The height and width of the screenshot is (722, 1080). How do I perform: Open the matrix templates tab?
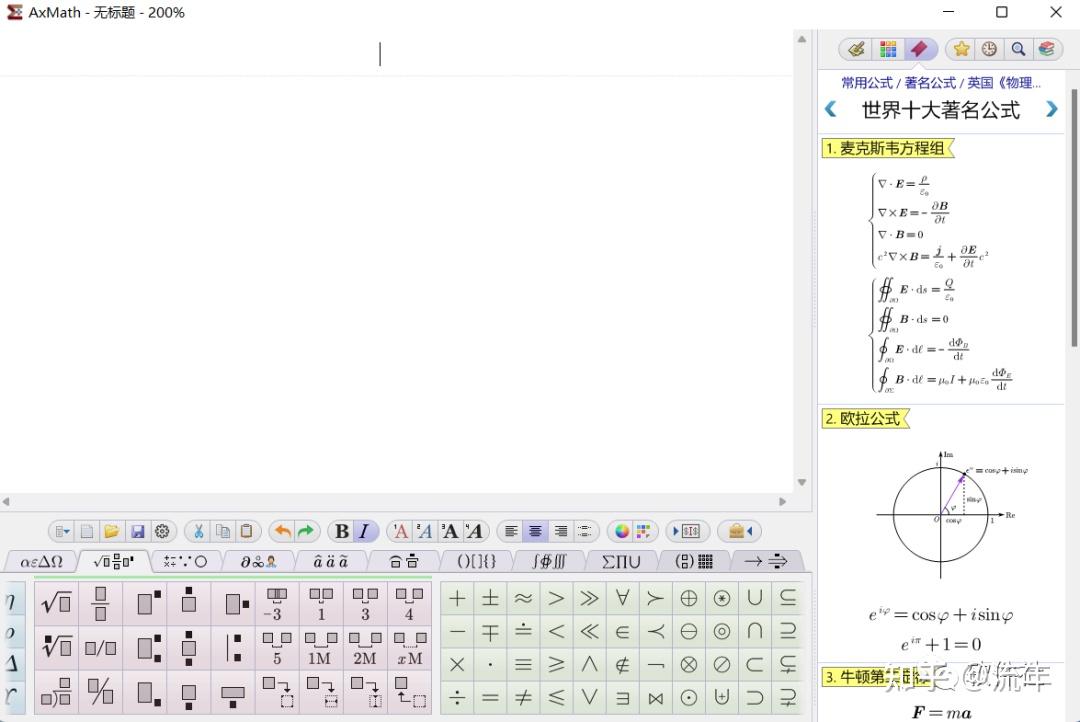694,561
